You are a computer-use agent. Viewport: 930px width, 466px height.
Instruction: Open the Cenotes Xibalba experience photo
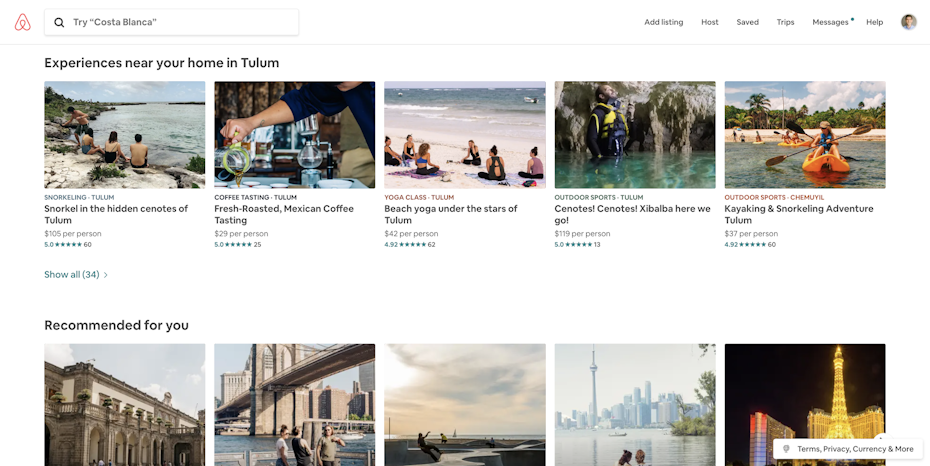pos(635,135)
